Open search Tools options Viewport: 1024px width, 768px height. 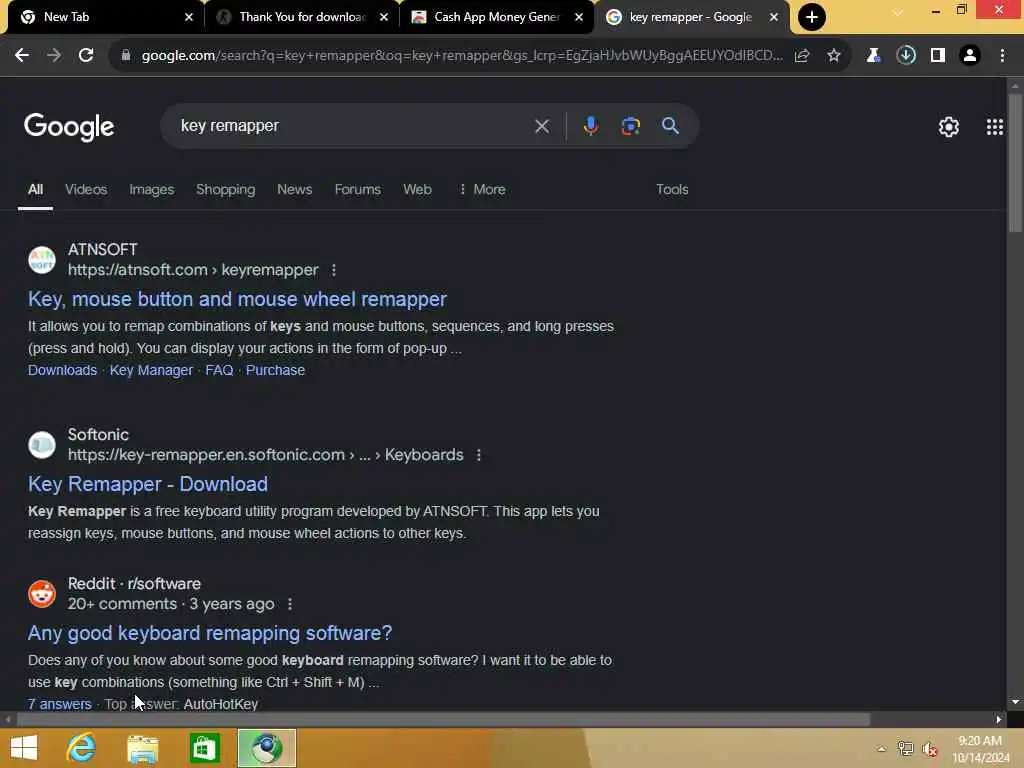pyautogui.click(x=672, y=189)
